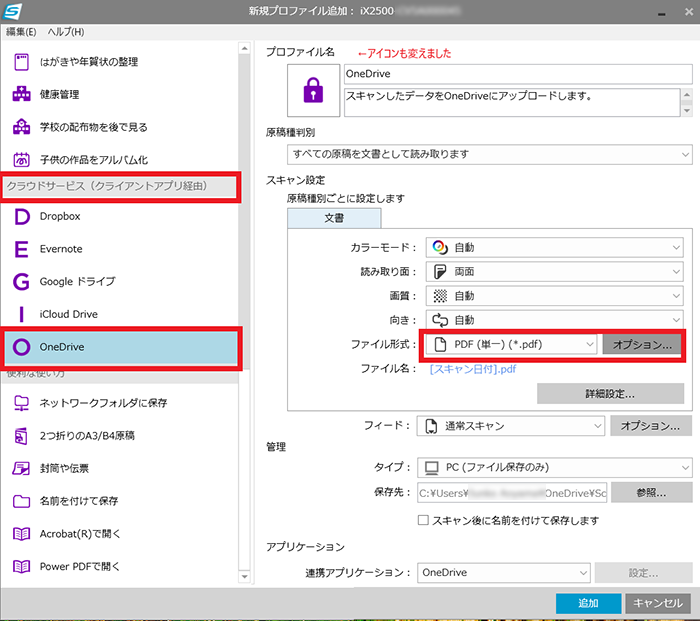Select the 学校の配布物を後で見る profile
700x621 pixels.
120,127
